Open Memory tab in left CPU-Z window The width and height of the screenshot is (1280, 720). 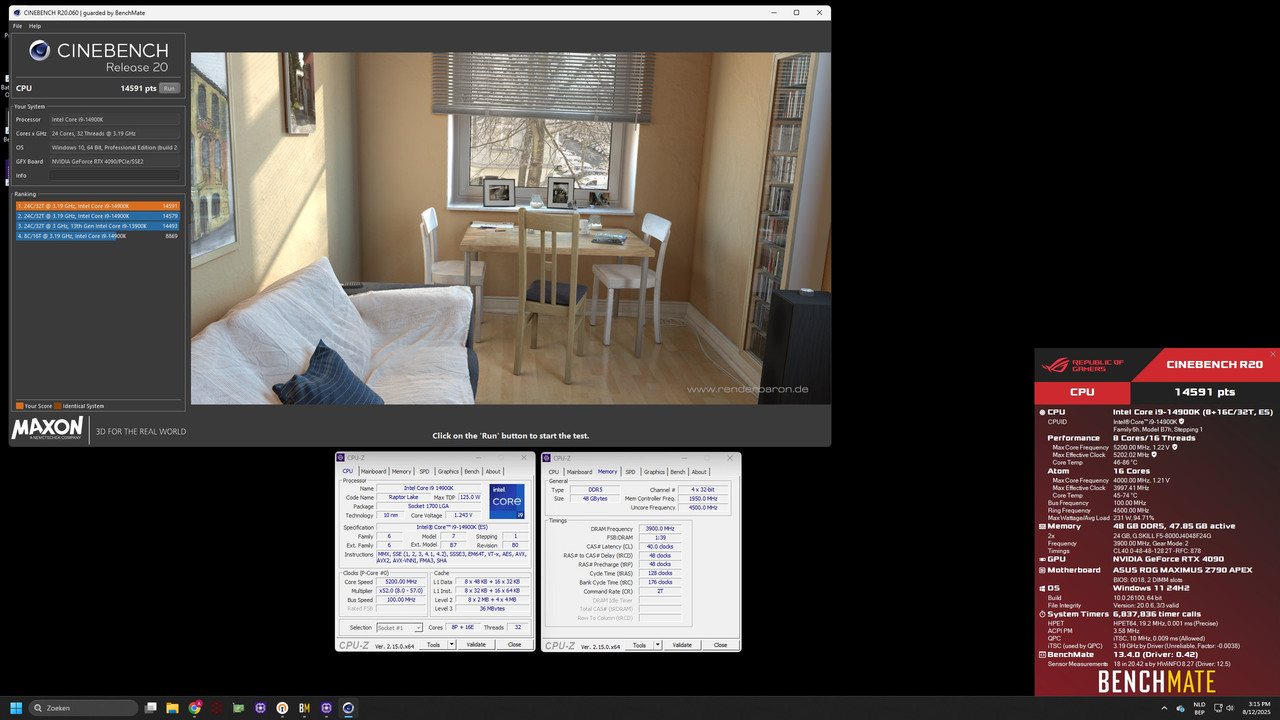pyautogui.click(x=401, y=471)
